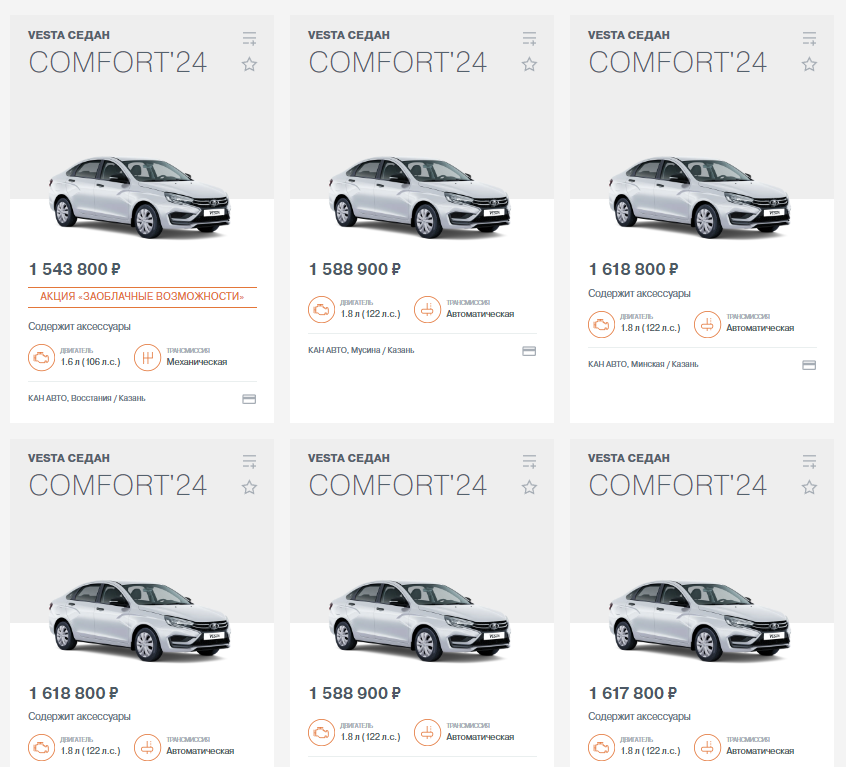Click engine icon on the 1 617 800 ₽ card
846x767 pixels.
(x=602, y=747)
